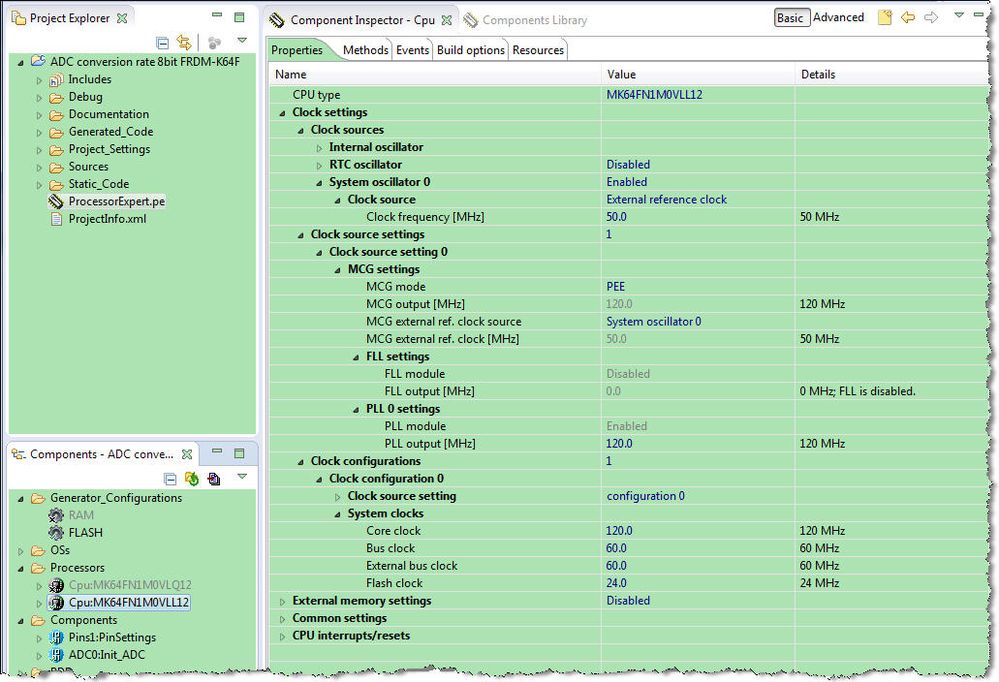Click the Generator_Configurations folder icon

[x=38, y=498]
